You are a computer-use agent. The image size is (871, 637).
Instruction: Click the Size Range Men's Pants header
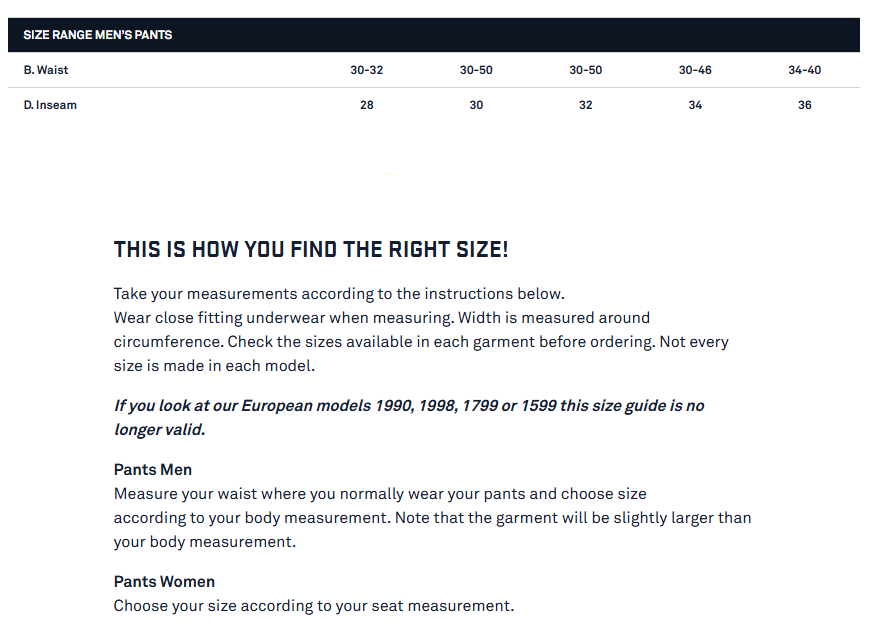click(98, 35)
